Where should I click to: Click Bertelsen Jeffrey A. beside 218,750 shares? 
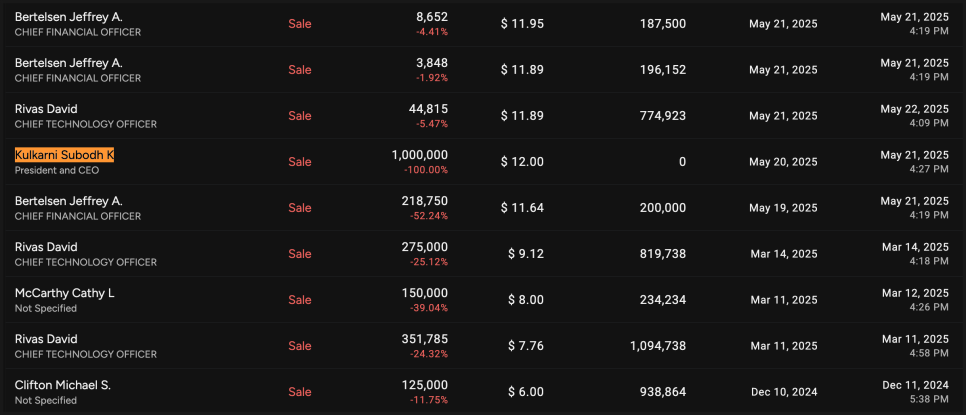pyautogui.click(x=68, y=201)
